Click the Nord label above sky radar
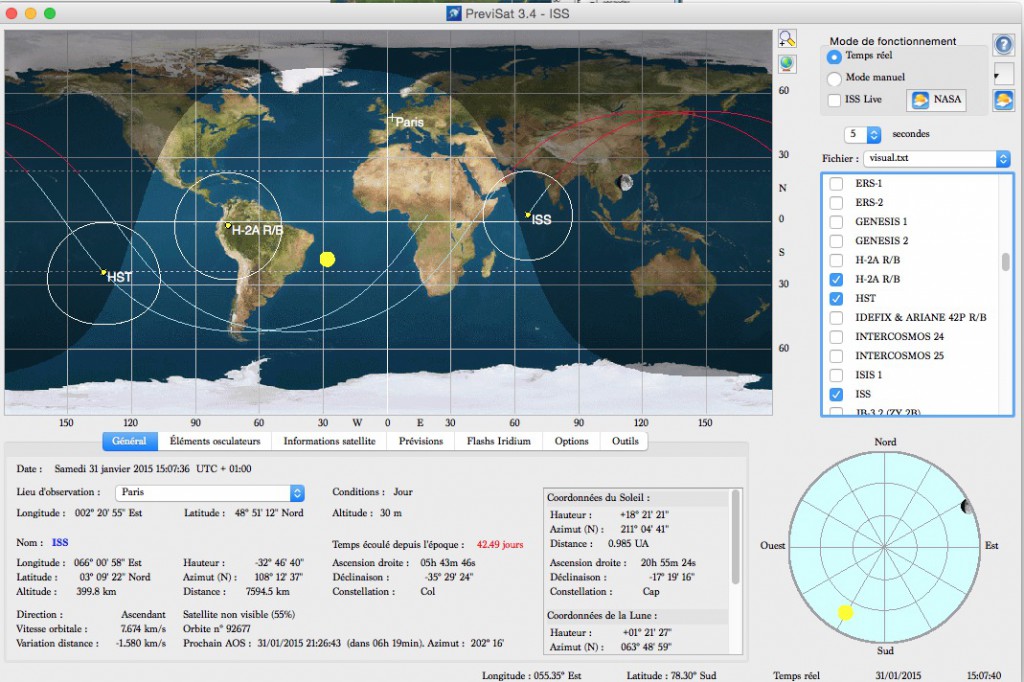The width and height of the screenshot is (1024, 682). click(885, 442)
